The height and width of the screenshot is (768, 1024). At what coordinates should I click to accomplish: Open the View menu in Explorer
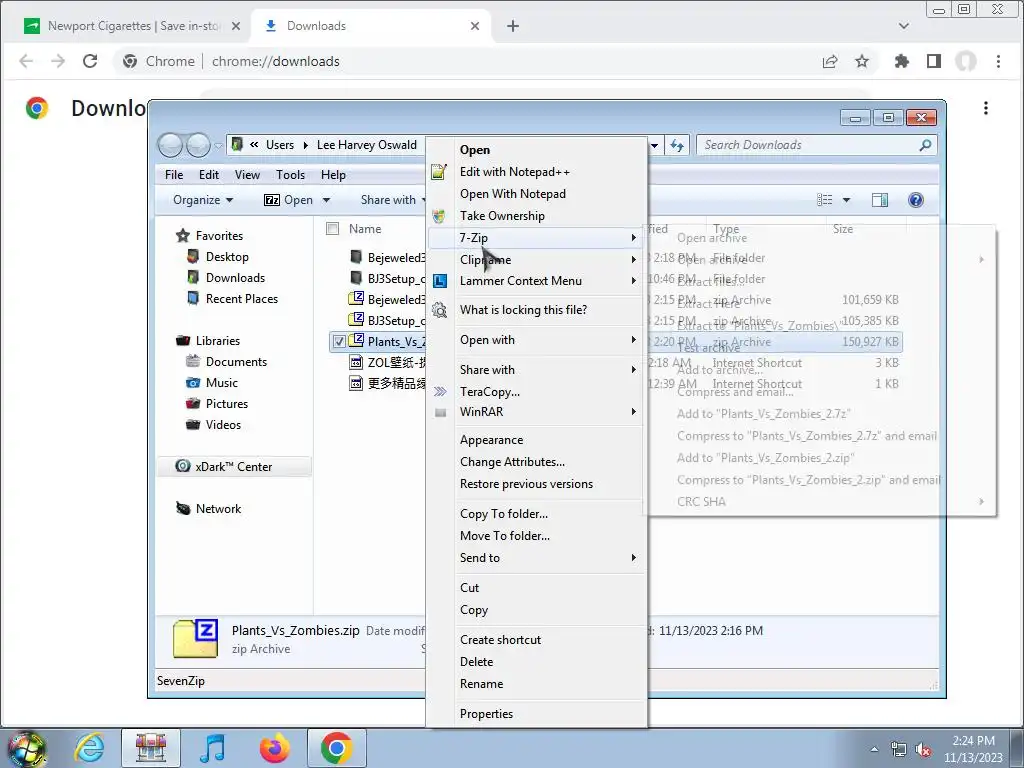click(247, 175)
